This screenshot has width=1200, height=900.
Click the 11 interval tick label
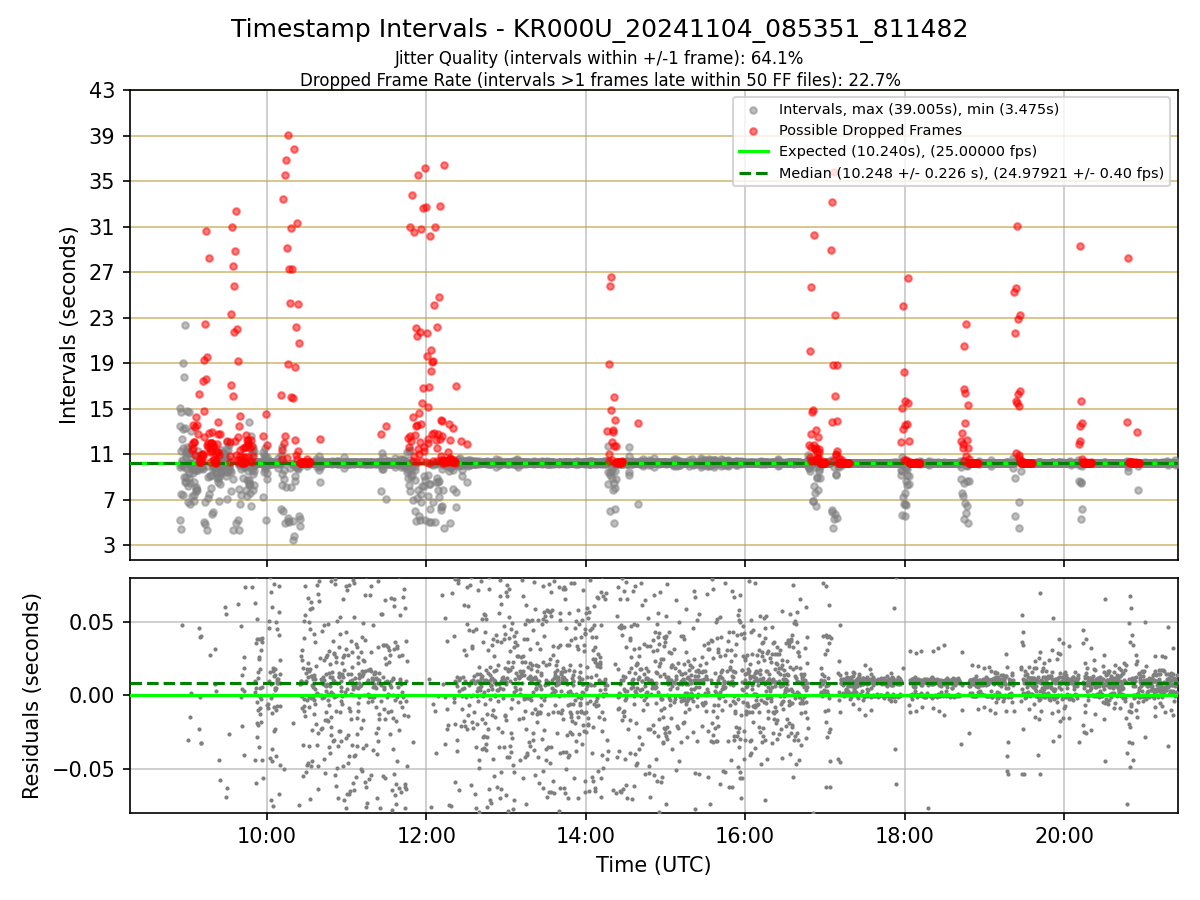click(x=104, y=455)
